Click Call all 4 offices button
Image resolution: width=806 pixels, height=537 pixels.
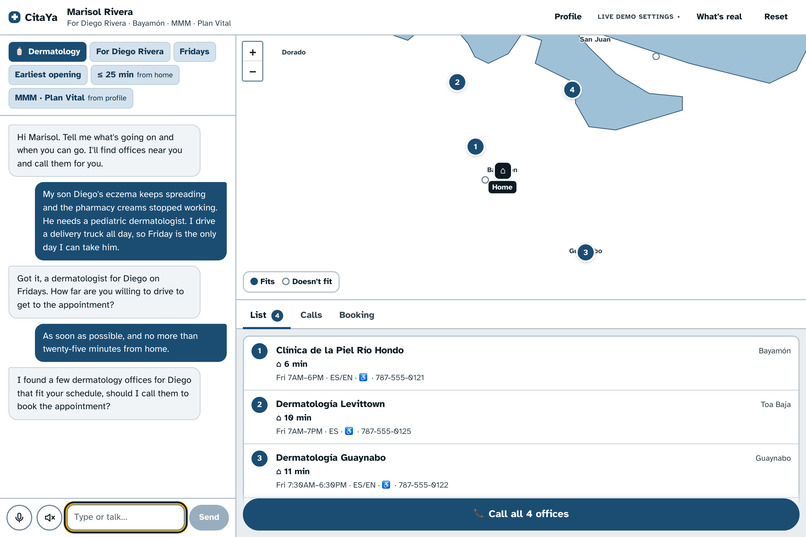pyautogui.click(x=521, y=514)
